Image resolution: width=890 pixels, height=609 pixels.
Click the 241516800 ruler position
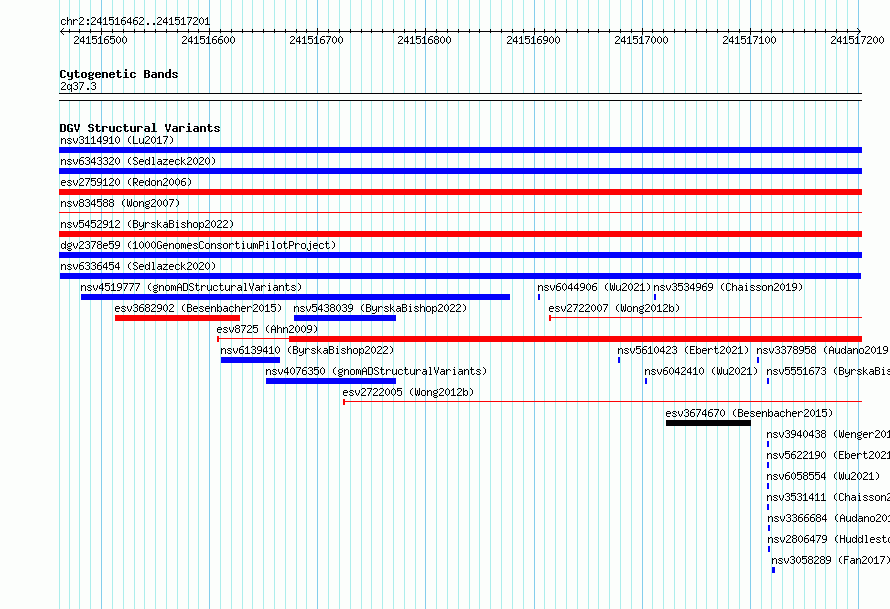click(425, 40)
